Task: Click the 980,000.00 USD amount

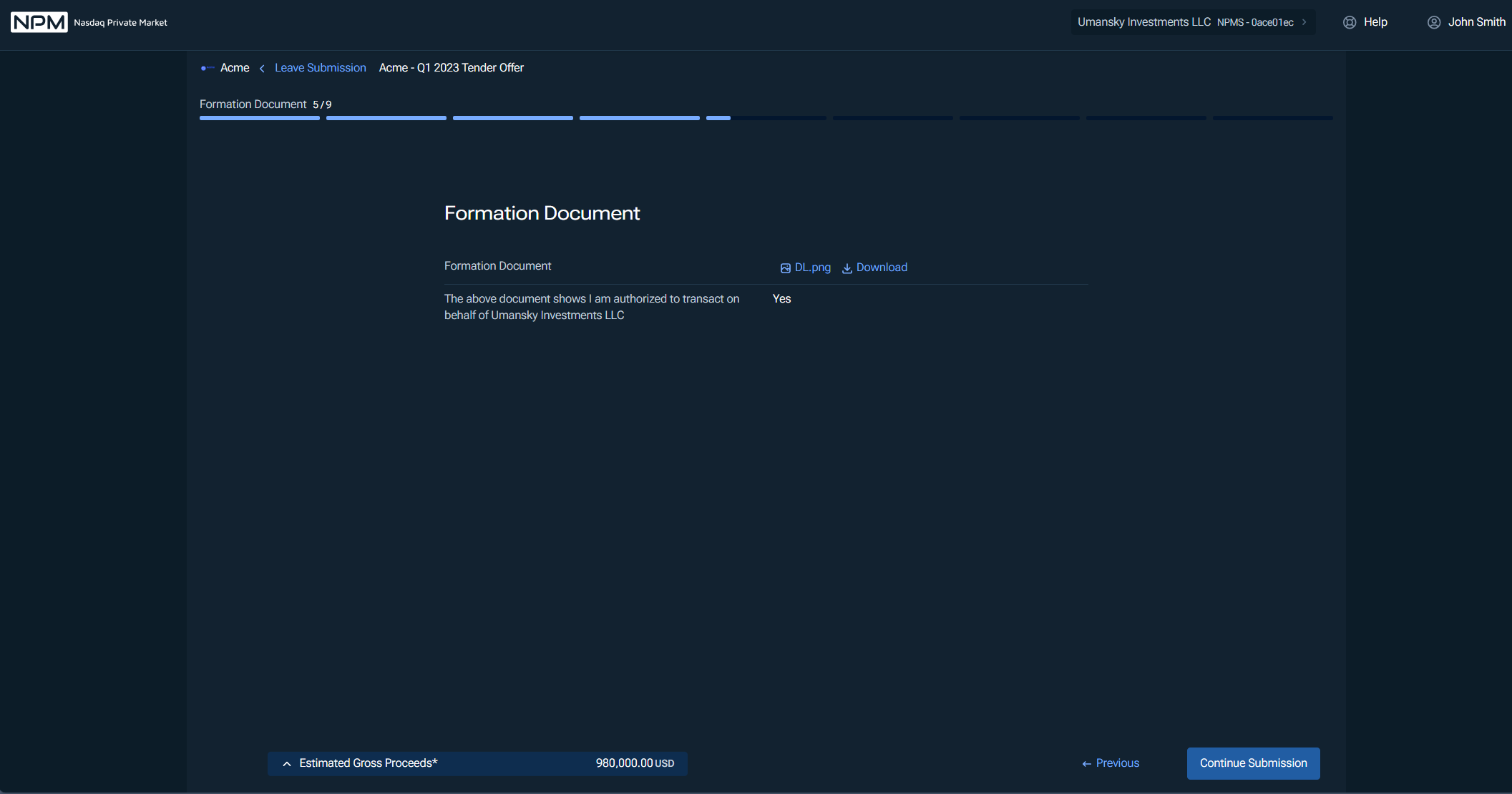Action: click(x=635, y=763)
